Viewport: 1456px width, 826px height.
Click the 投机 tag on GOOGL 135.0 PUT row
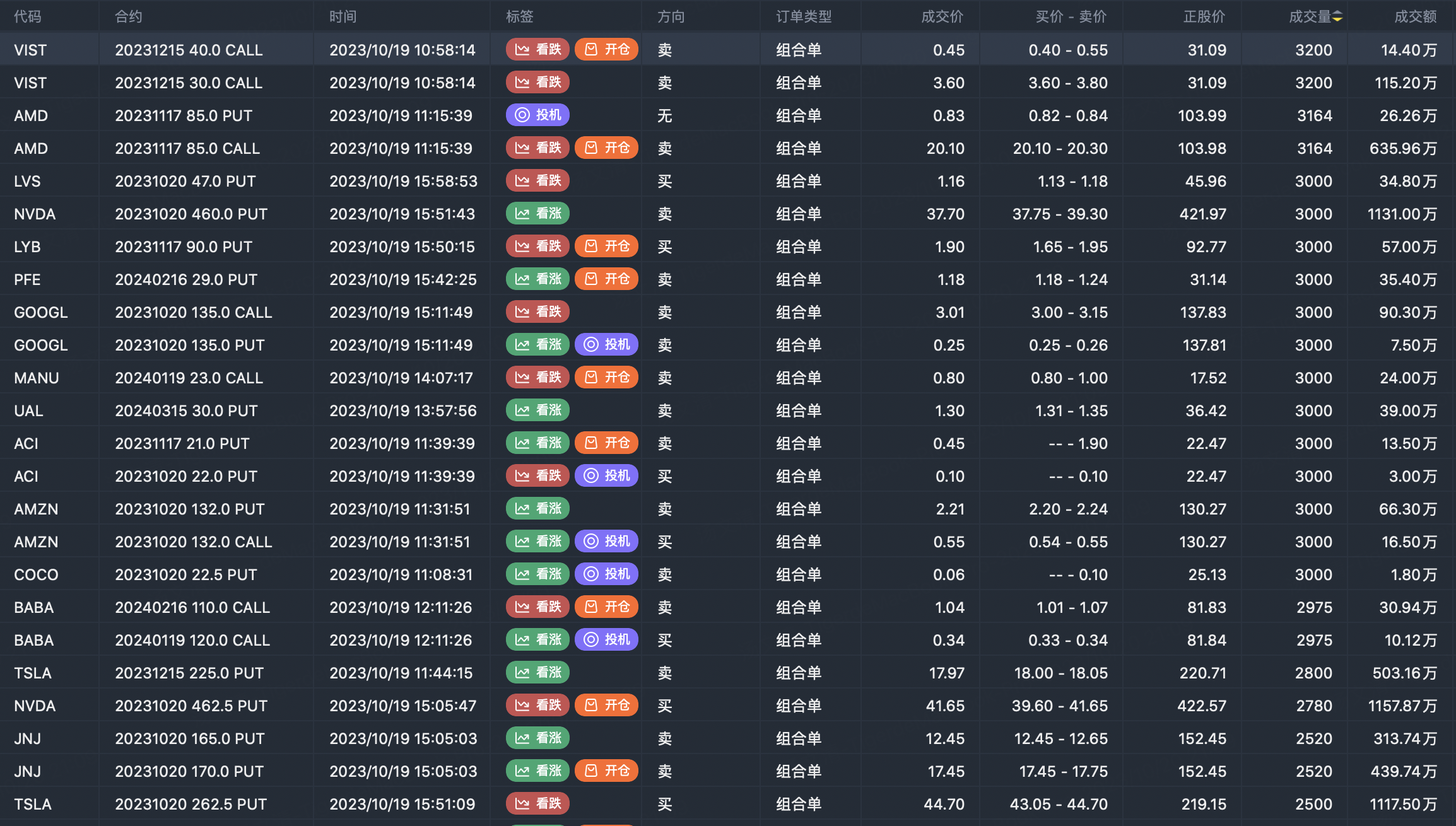(x=607, y=344)
